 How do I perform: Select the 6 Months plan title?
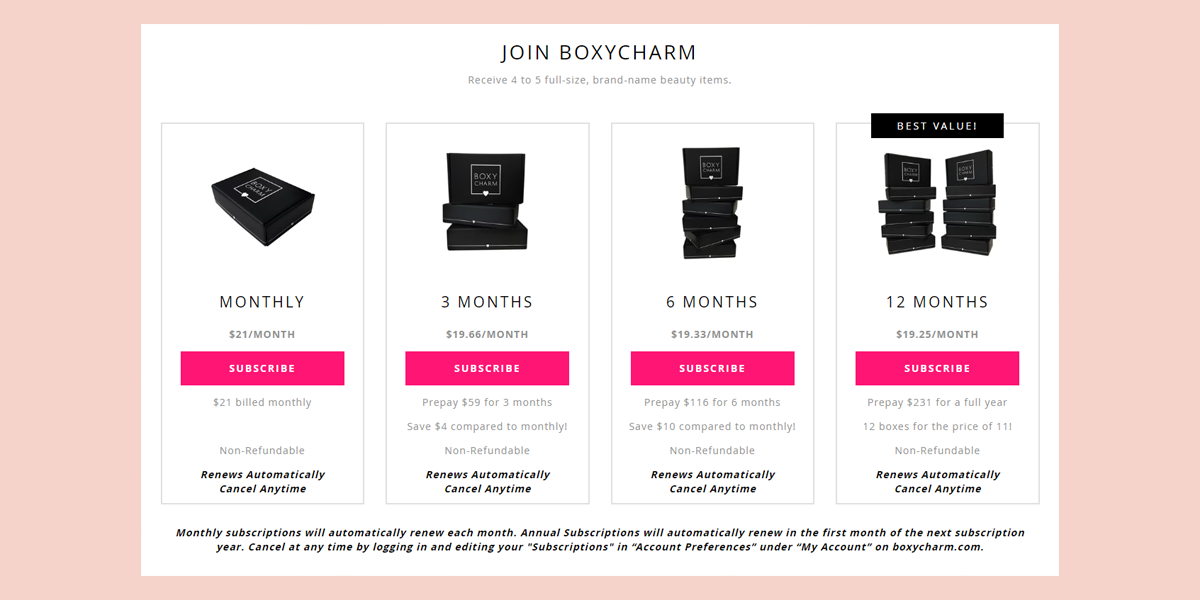(x=712, y=302)
